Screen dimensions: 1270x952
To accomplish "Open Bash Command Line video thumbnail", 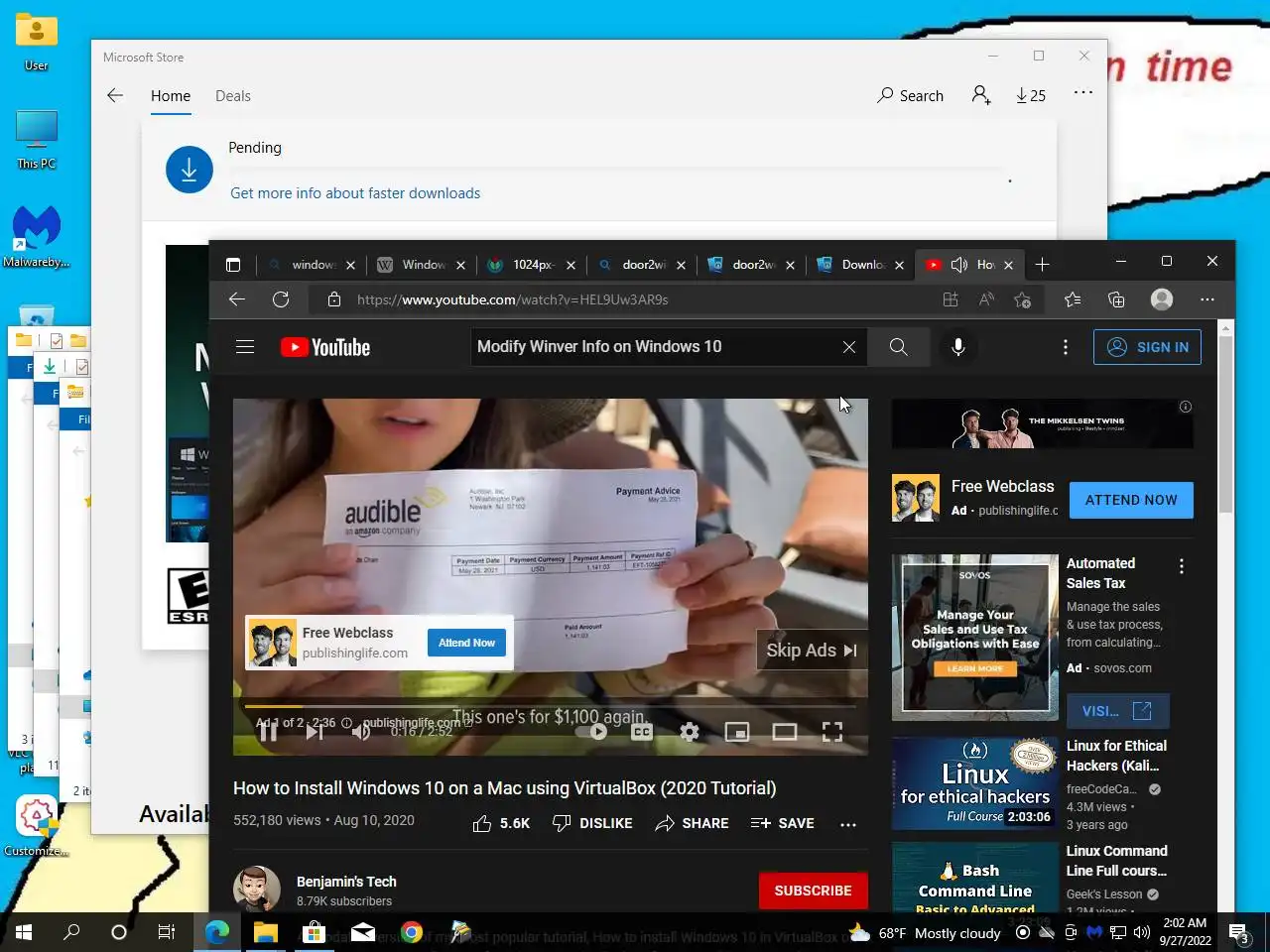I will [x=975, y=879].
